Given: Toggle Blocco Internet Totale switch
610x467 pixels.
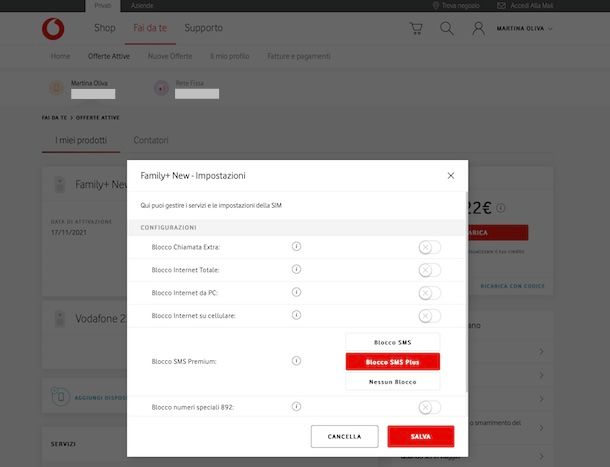Looking at the screenshot, I should [x=429, y=270].
